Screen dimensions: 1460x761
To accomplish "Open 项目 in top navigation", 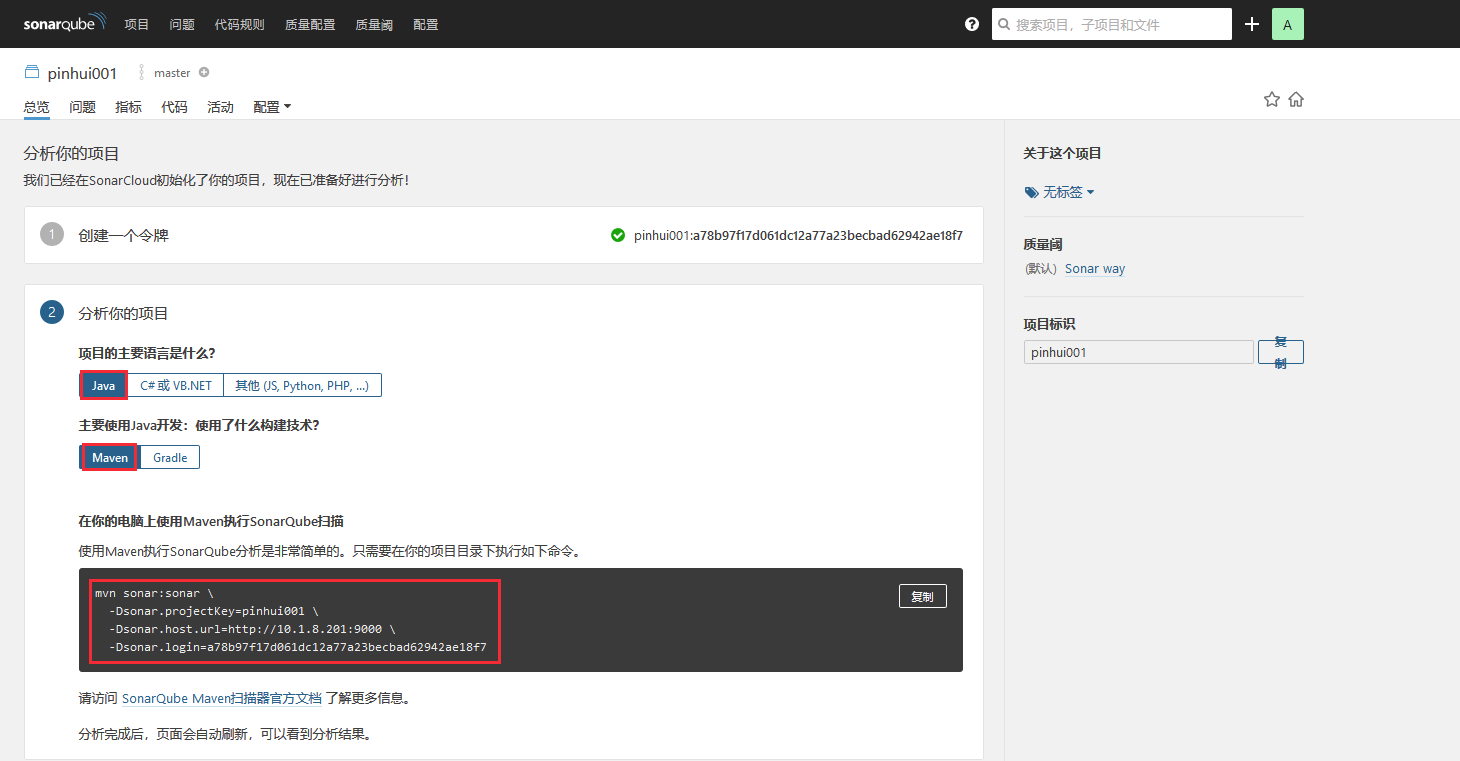I will (x=137, y=24).
